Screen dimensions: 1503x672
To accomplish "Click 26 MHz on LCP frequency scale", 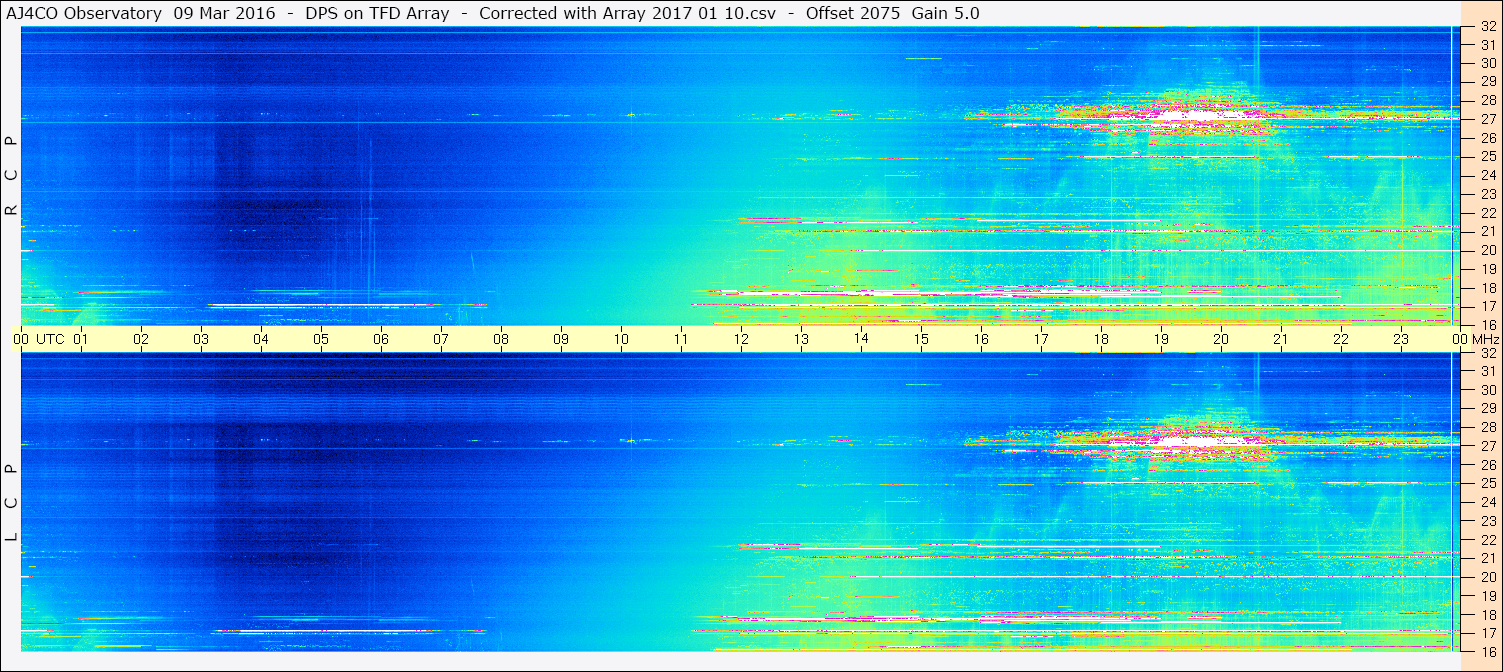I will pyautogui.click(x=1488, y=465).
